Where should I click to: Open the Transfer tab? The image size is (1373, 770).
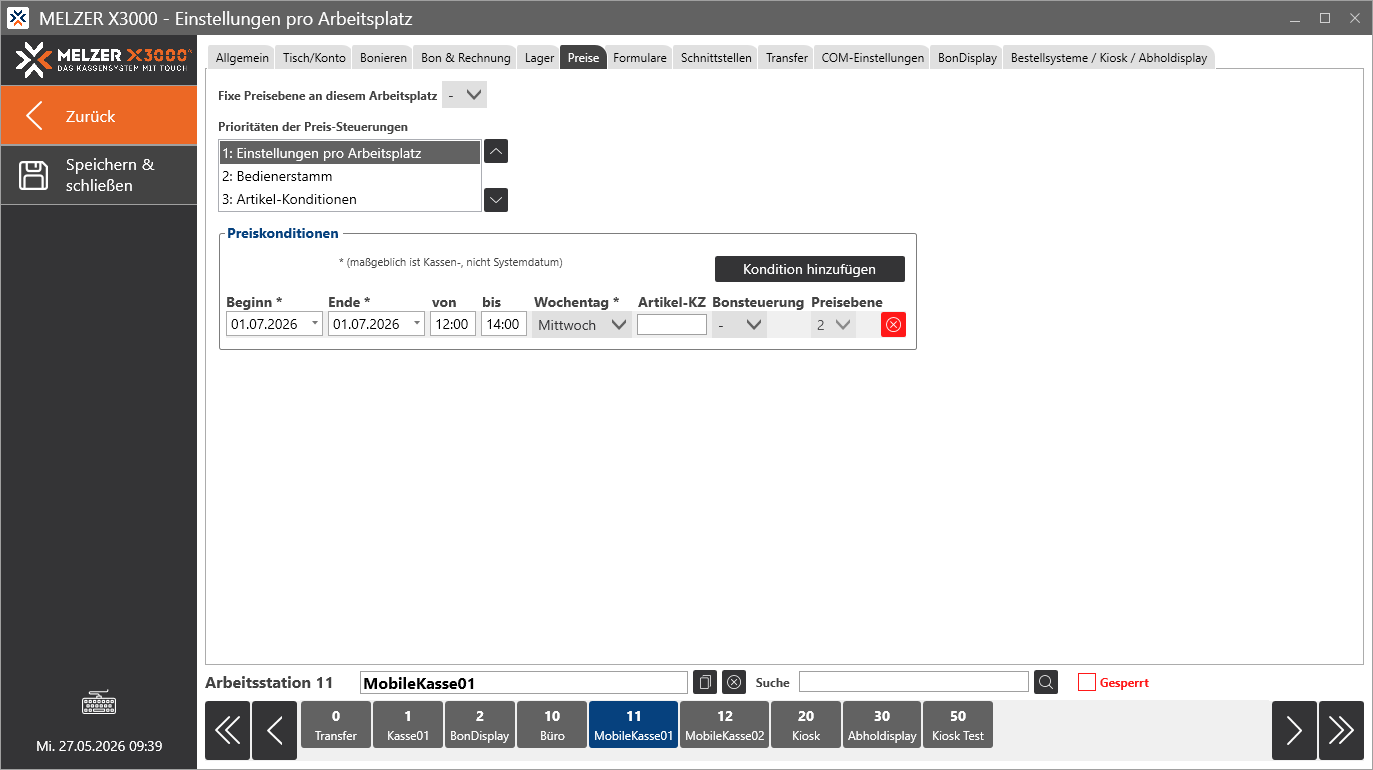[x=787, y=58]
